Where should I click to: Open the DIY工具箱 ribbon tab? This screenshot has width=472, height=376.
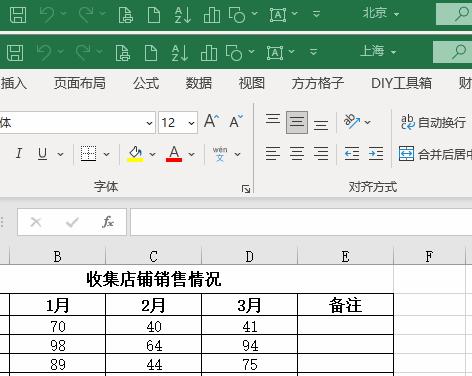[401, 83]
